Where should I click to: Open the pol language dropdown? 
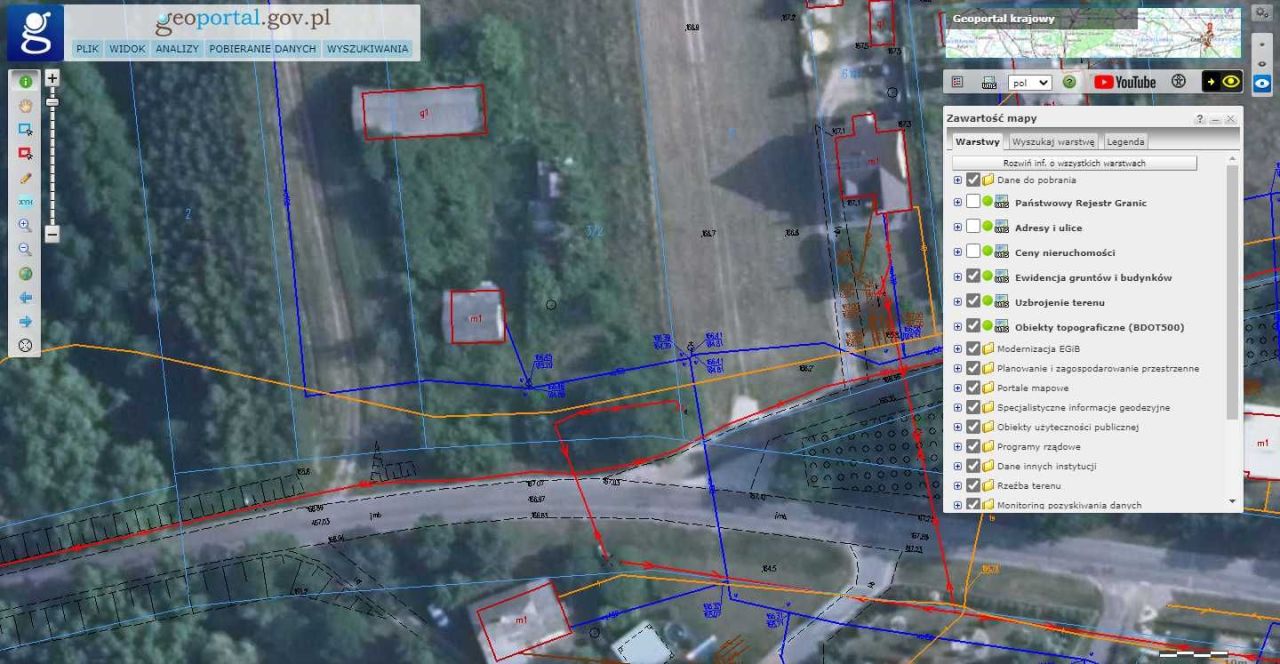pyautogui.click(x=1030, y=83)
